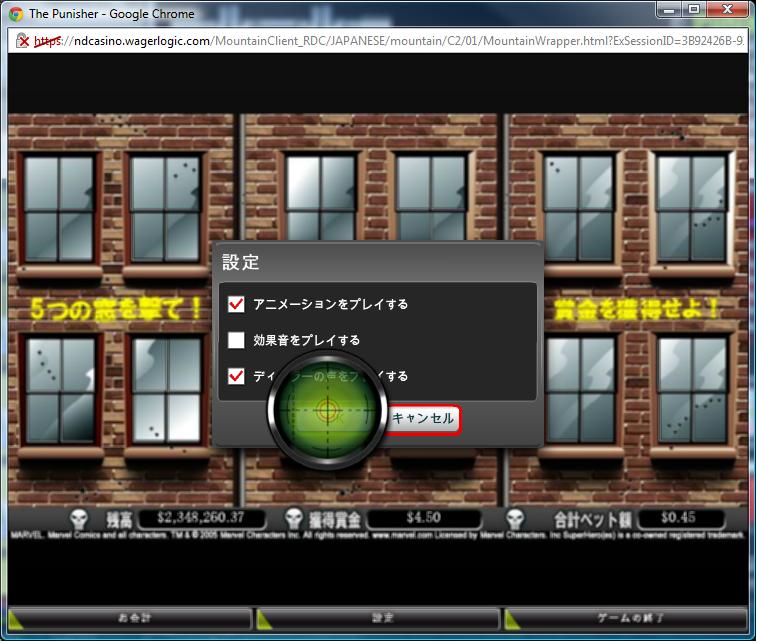Shoot the top-left window of right building
This screenshot has width=757, height=643.
(579, 209)
